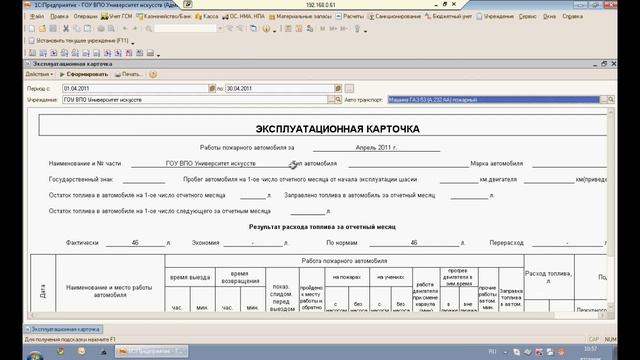Open the Касса menu
Image resolution: width=640 pixels, height=360 pixels.
207,16
